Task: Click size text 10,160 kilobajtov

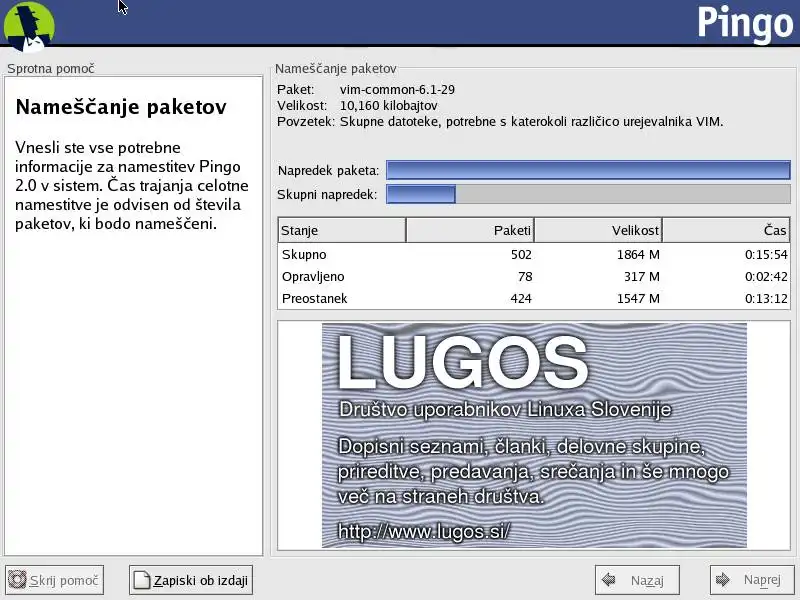Action: coord(389,106)
